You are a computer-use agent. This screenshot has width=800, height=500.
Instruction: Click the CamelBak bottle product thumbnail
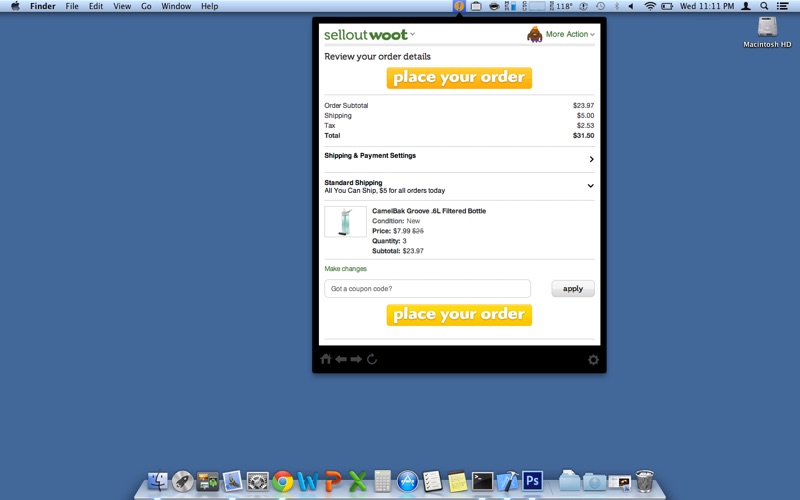pyautogui.click(x=345, y=221)
